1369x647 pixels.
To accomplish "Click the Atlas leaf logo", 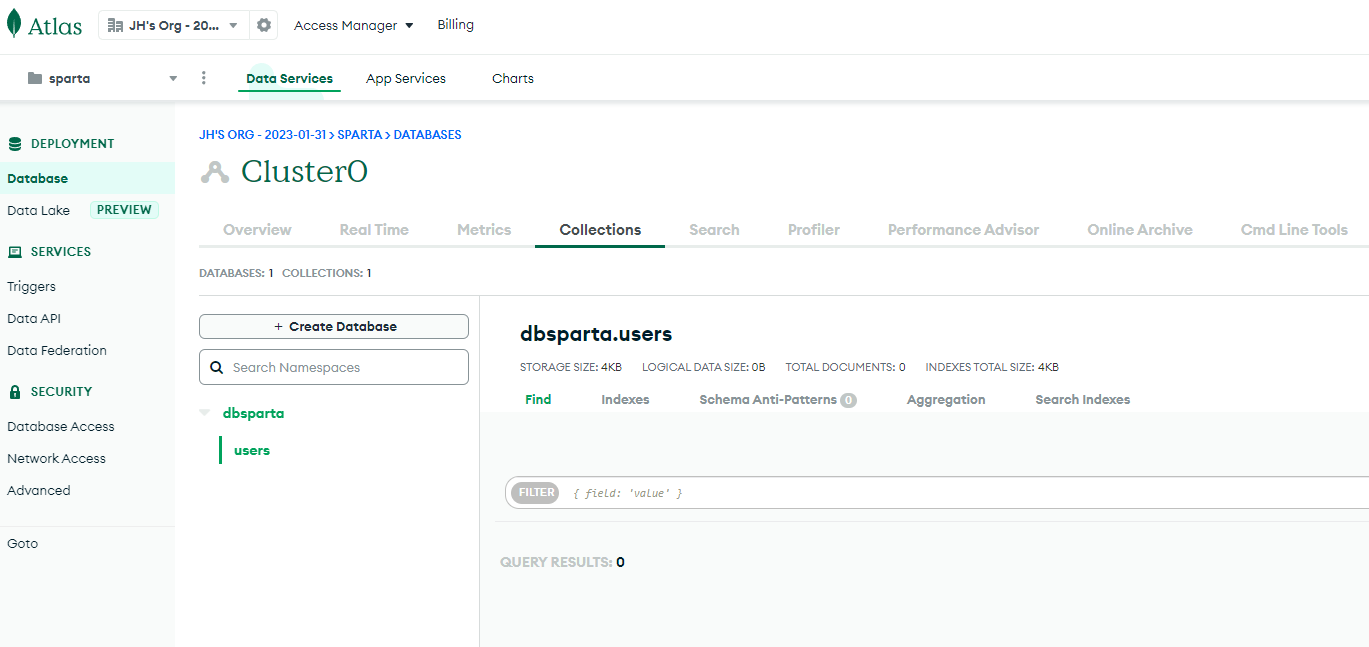I will [14, 24].
